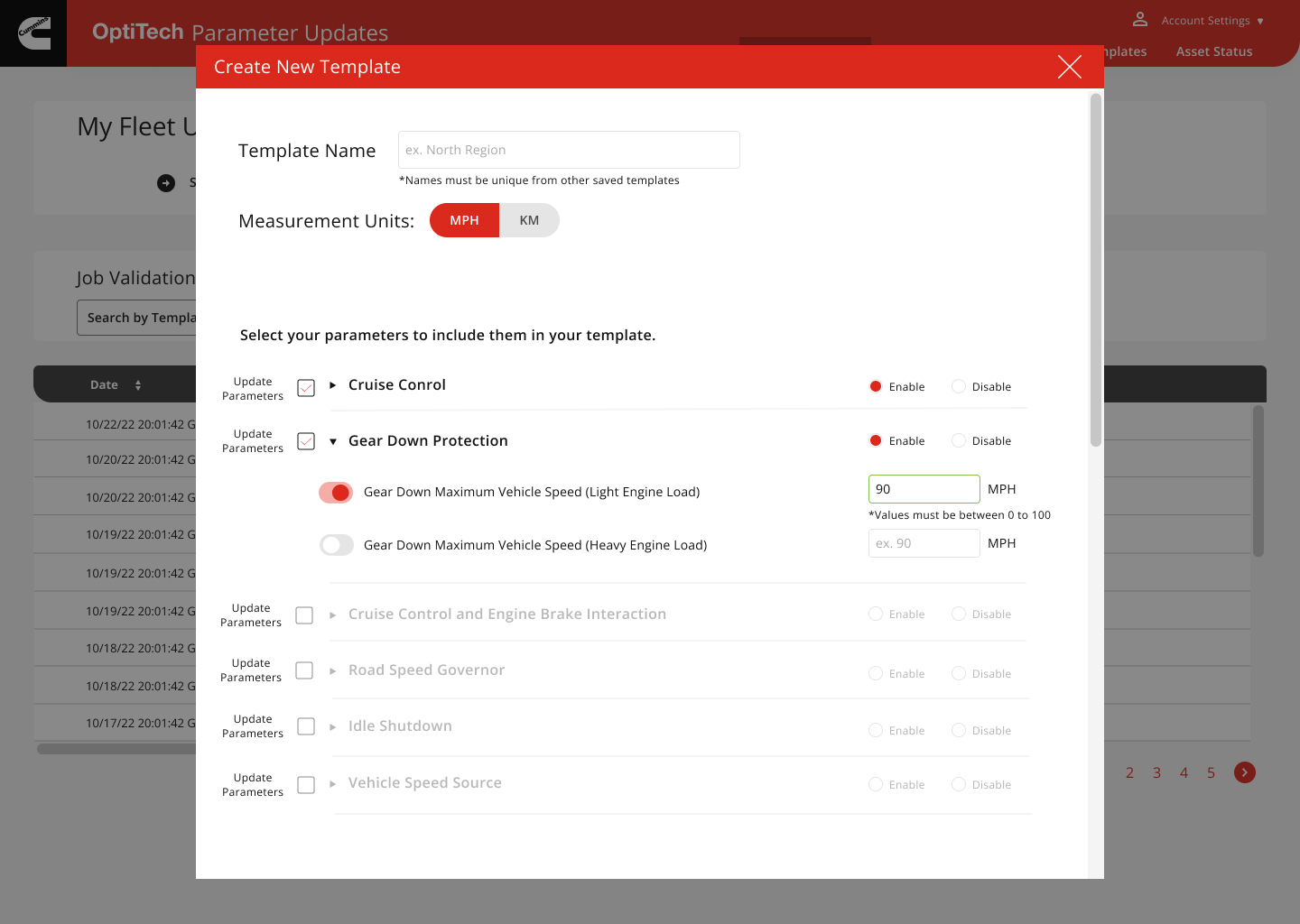The image size is (1300, 924).
Task: Expand the Vehicle Speed Source section
Action: click(333, 783)
